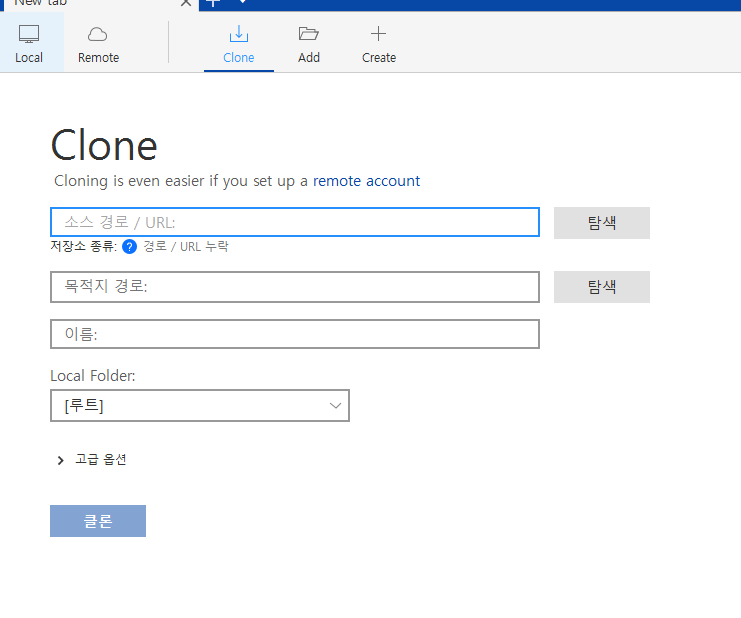This screenshot has height=618, width=741.
Task: Click 탐색 button next to destination path
Action: [x=602, y=287]
